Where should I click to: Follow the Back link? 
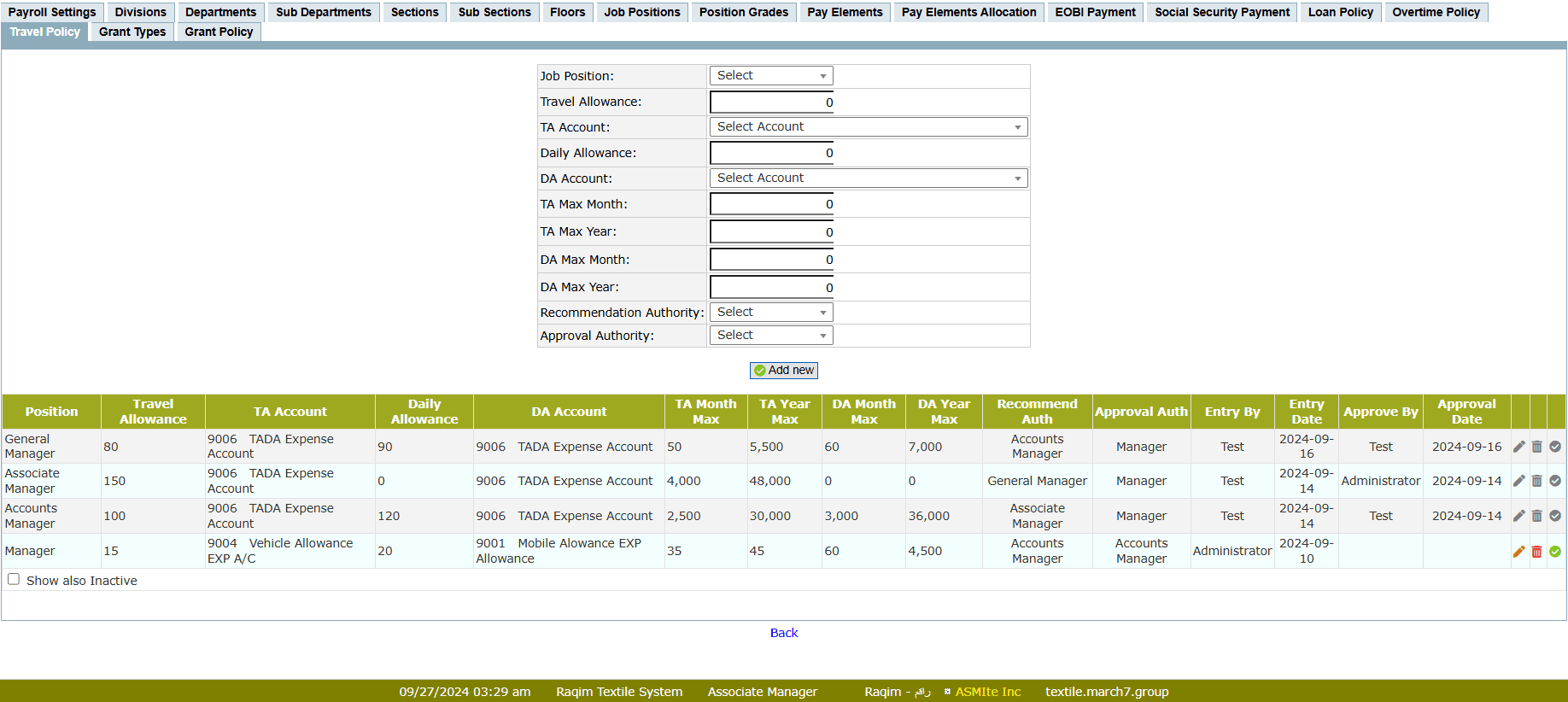[783, 633]
